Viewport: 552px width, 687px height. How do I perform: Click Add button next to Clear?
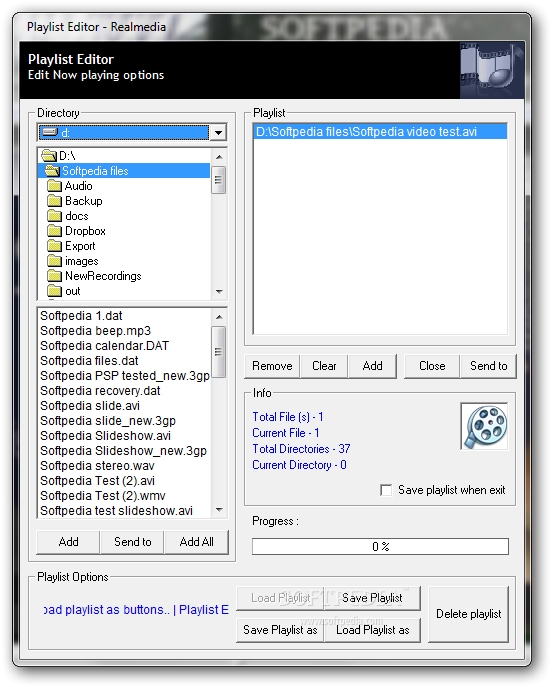click(372, 366)
